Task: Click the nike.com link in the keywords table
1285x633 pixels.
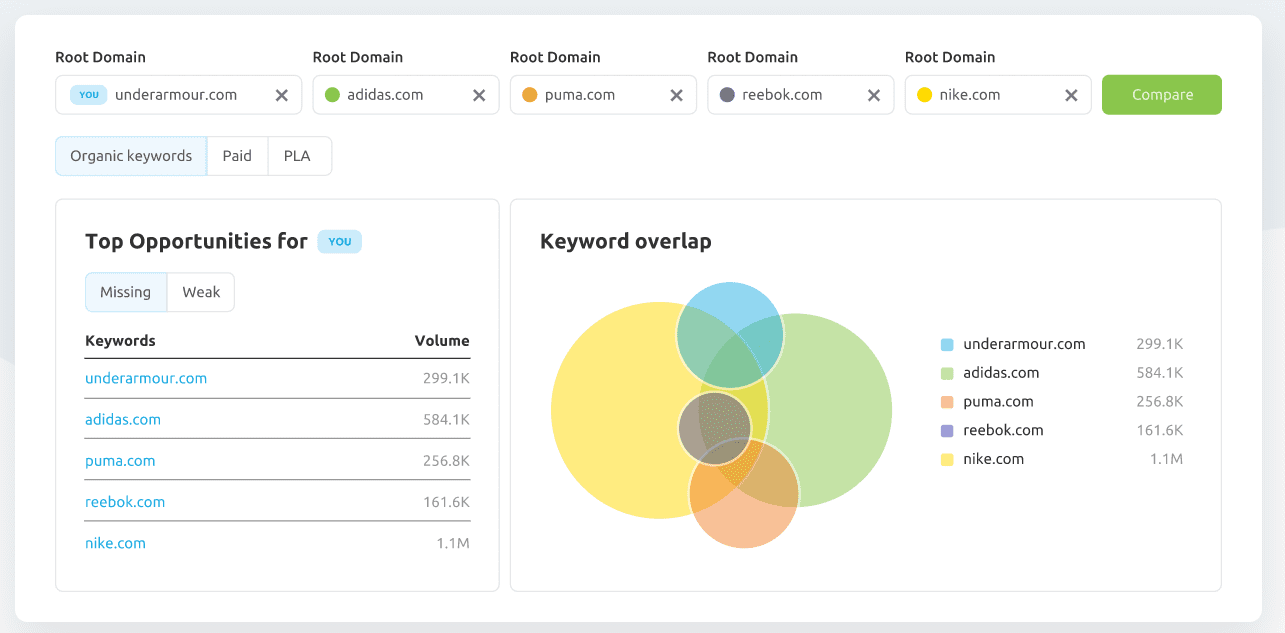Action: (x=115, y=543)
